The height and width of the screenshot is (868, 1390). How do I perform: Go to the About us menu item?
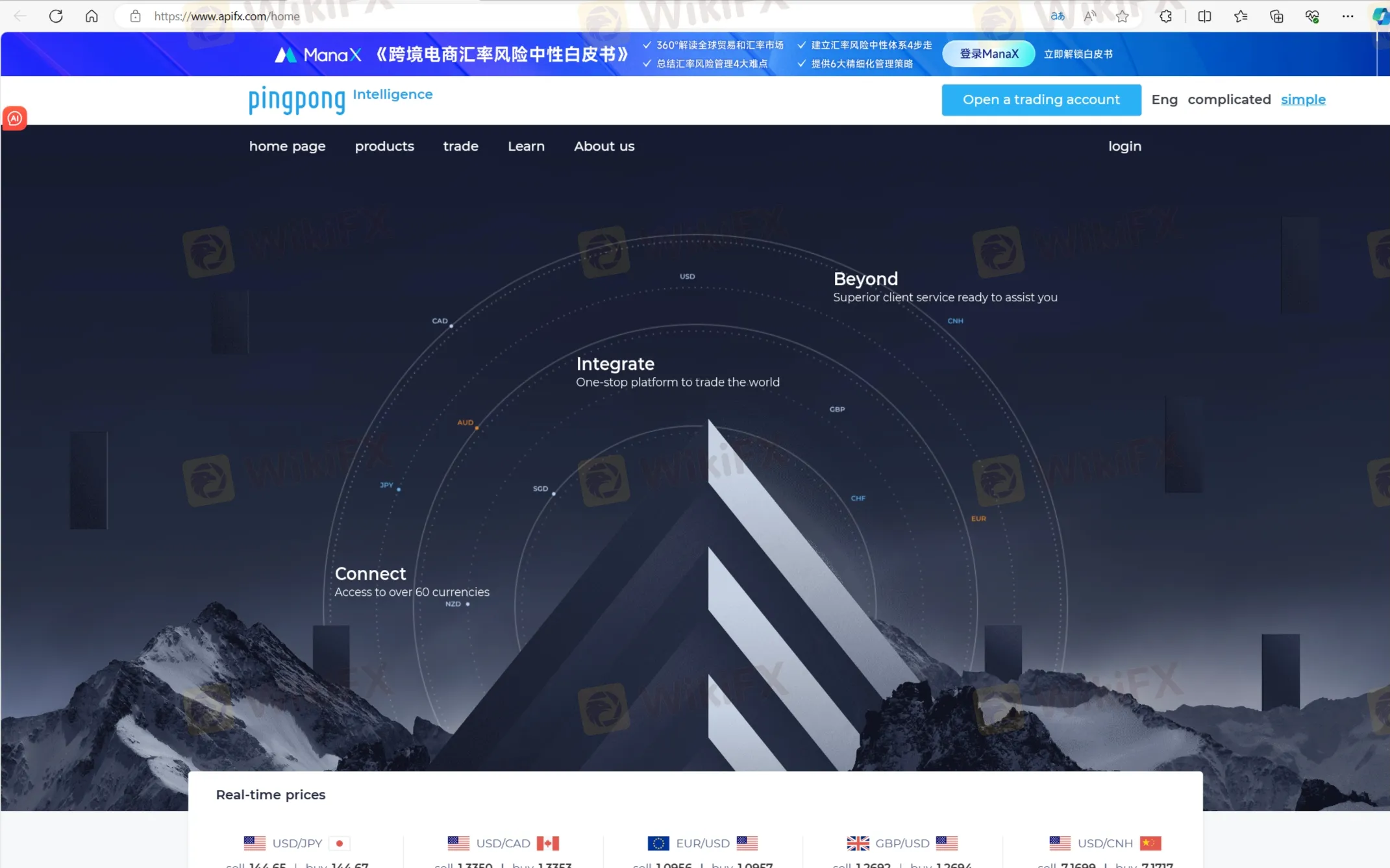click(x=604, y=146)
